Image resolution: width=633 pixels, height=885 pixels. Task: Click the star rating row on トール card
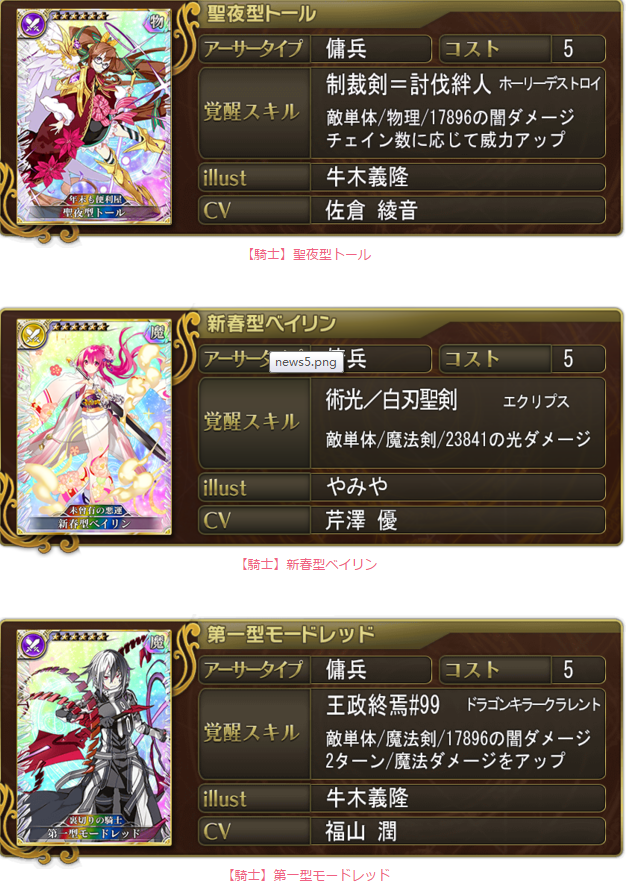pyautogui.click(x=78, y=16)
